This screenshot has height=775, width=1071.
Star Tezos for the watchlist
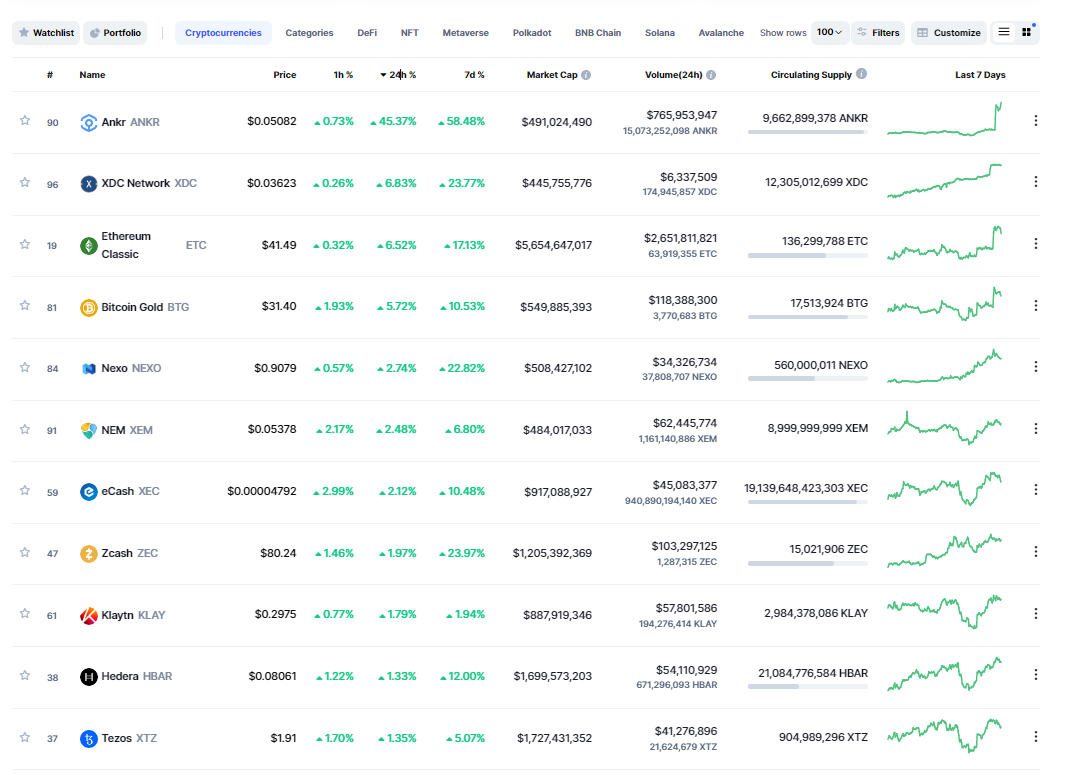coord(25,737)
